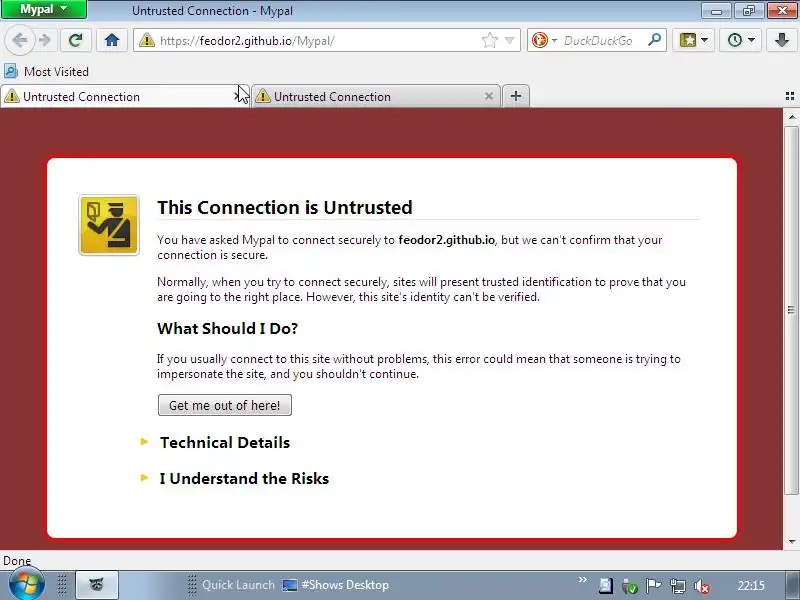Click the Done status bar text

17,561
